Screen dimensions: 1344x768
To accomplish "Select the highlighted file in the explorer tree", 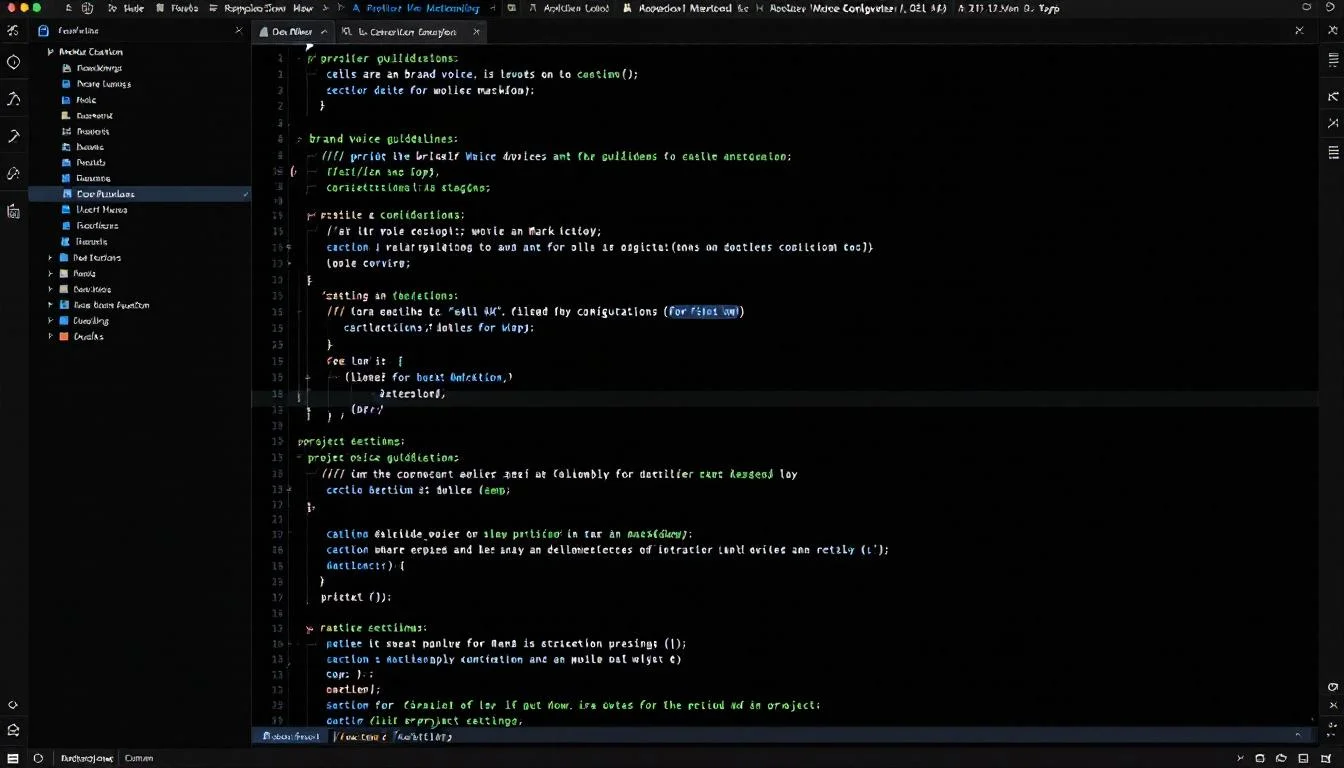I will tap(105, 194).
